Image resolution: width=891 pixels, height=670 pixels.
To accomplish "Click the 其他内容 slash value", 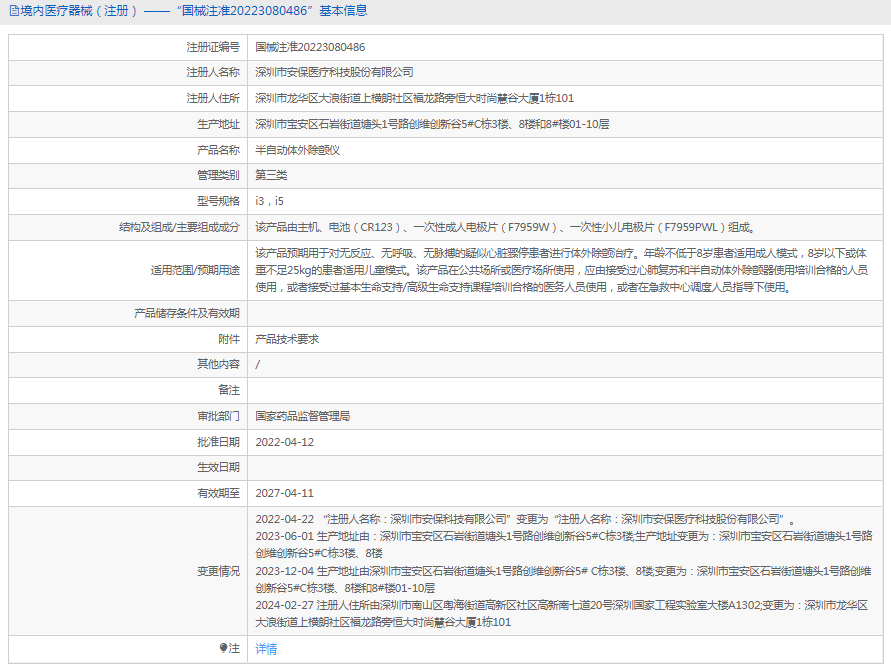I will click(x=257, y=364).
